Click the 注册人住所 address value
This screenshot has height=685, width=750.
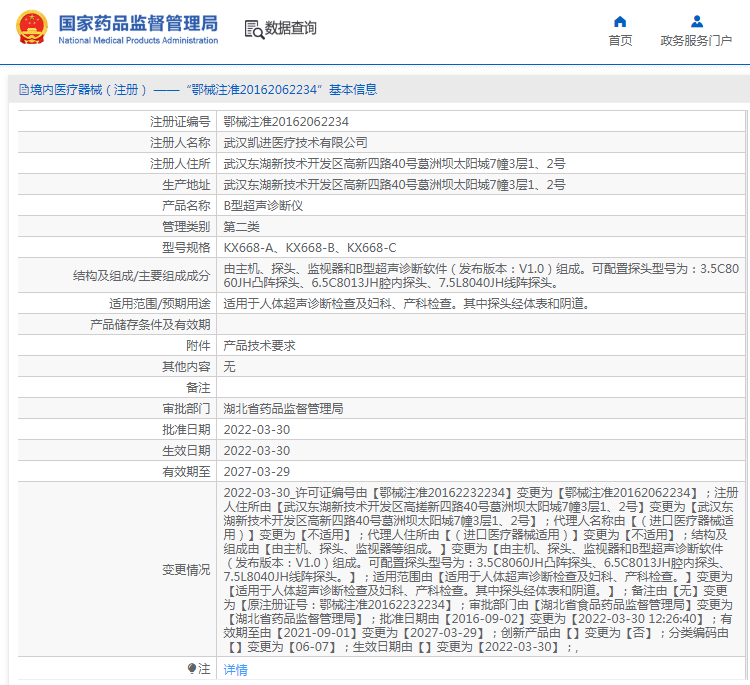coord(394,164)
